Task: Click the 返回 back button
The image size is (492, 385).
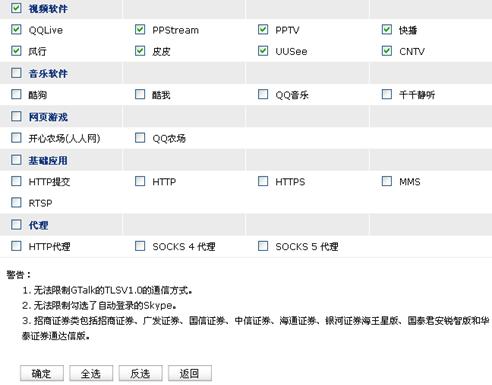Action: click(190, 373)
